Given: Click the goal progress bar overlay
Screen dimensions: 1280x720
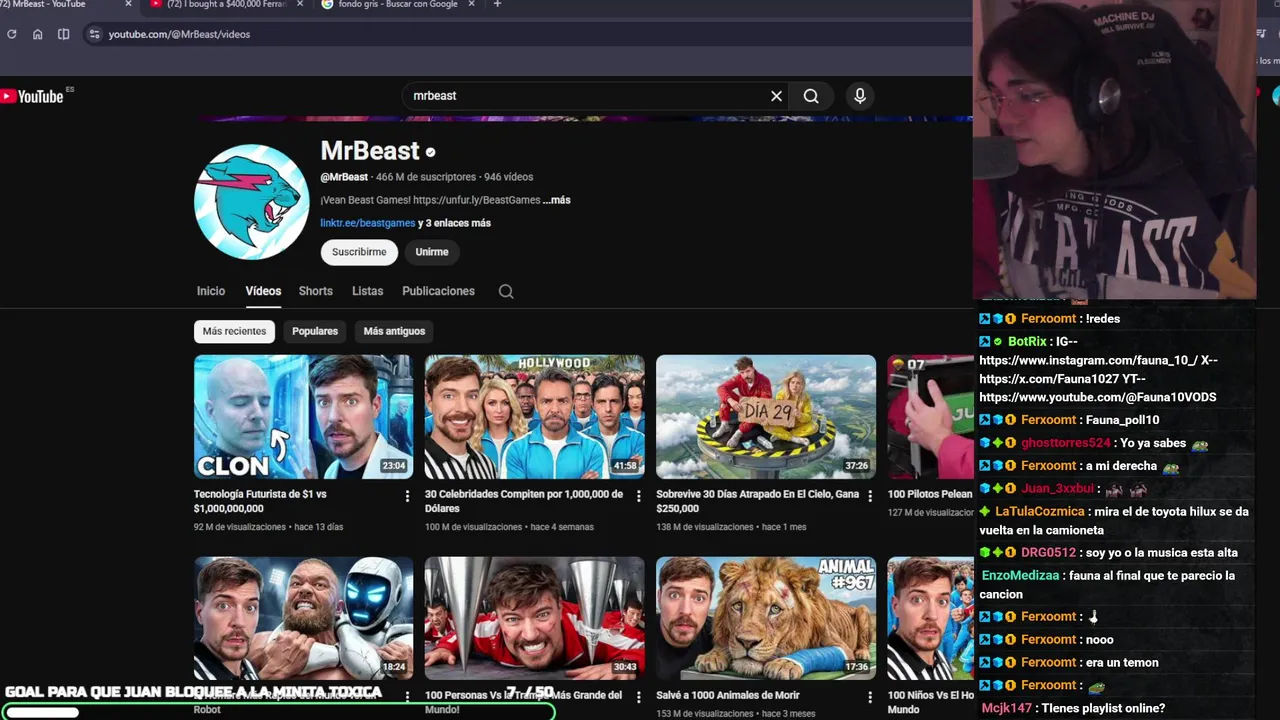Looking at the screenshot, I should (278, 712).
